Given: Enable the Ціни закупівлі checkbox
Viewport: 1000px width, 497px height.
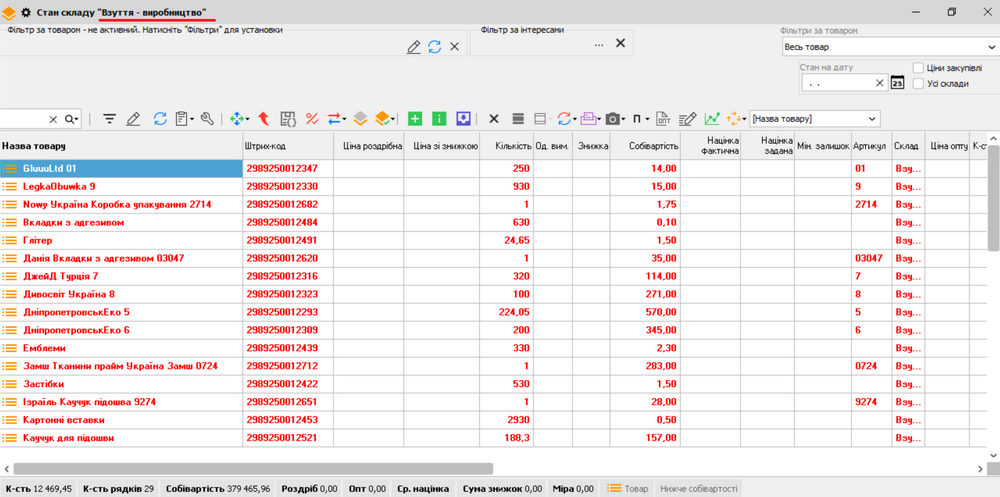Looking at the screenshot, I should [918, 67].
